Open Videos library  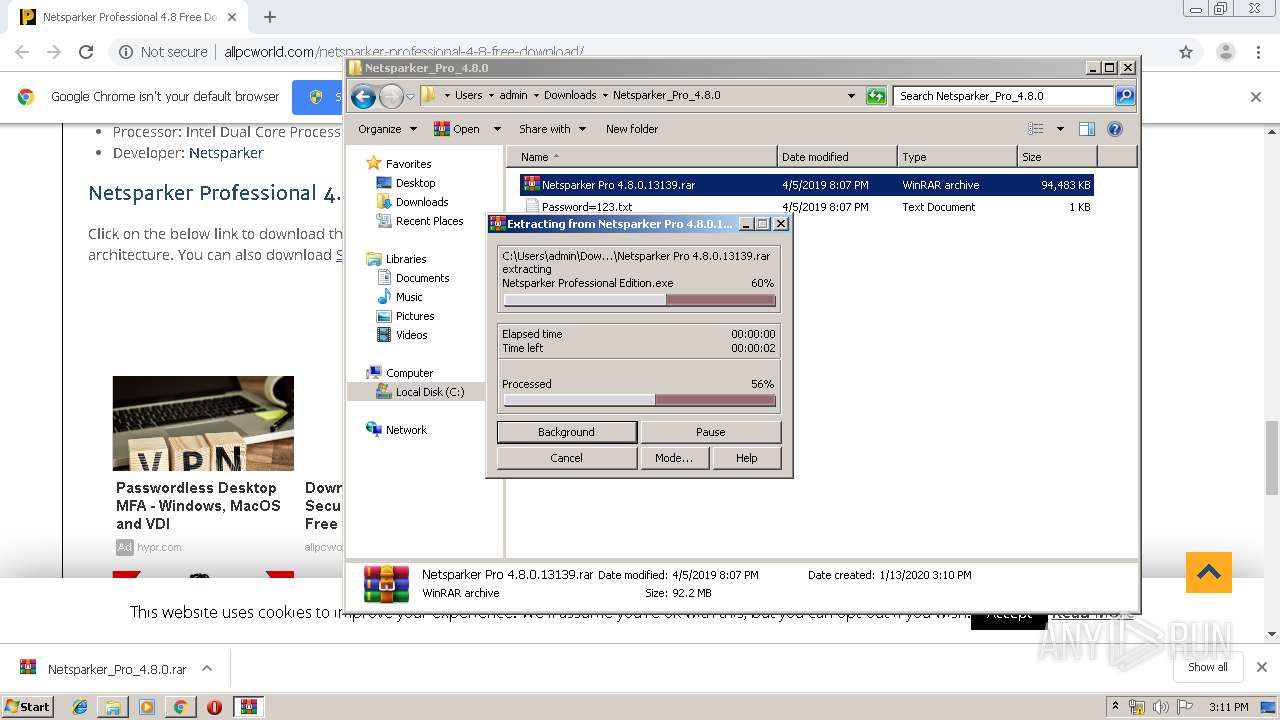click(x=411, y=335)
